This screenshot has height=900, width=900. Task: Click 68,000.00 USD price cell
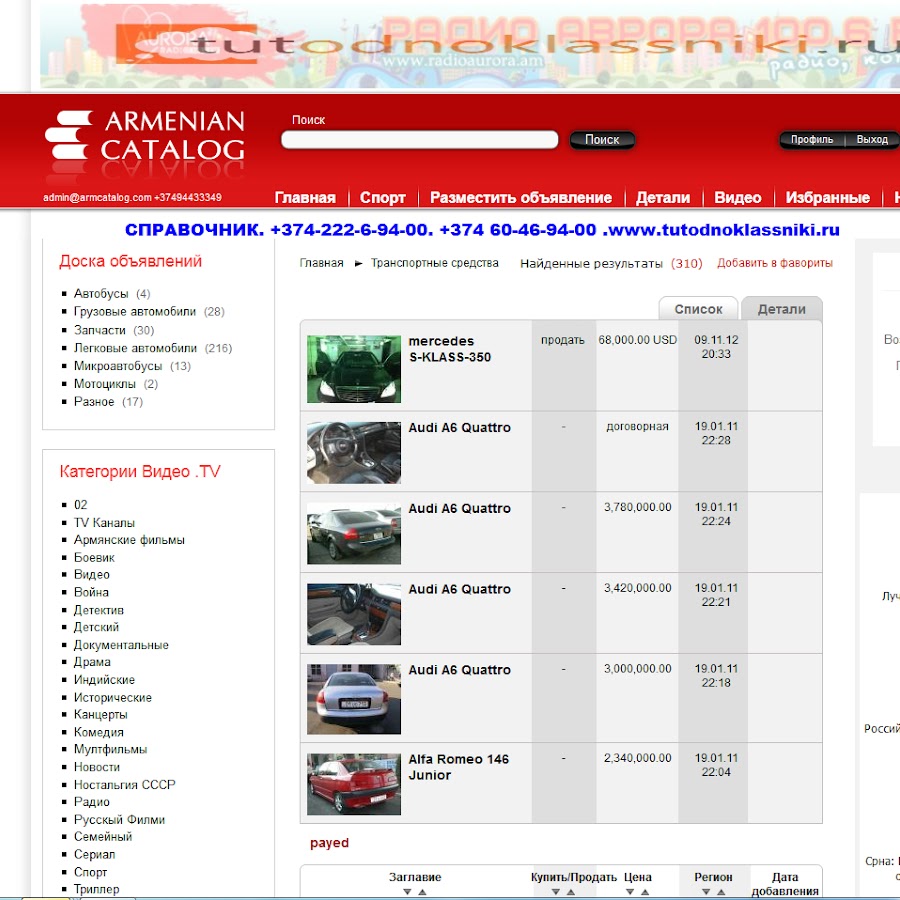click(x=637, y=340)
